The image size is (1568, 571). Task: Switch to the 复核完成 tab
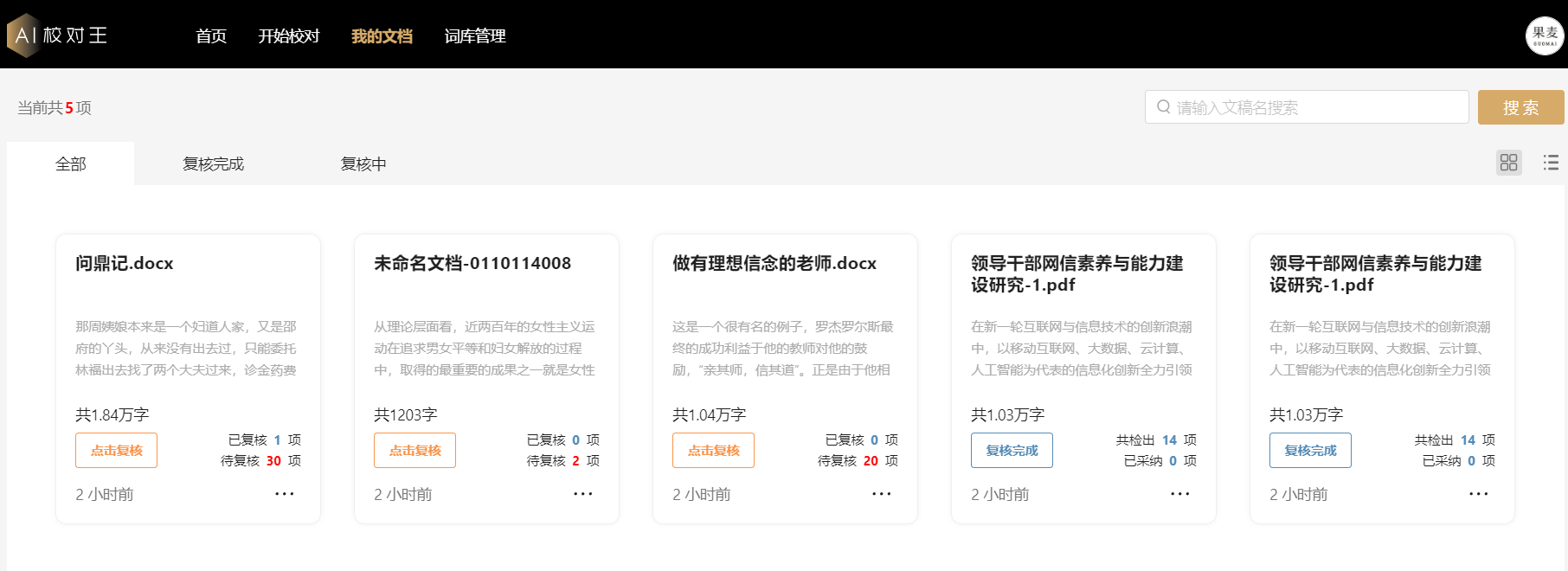(213, 164)
